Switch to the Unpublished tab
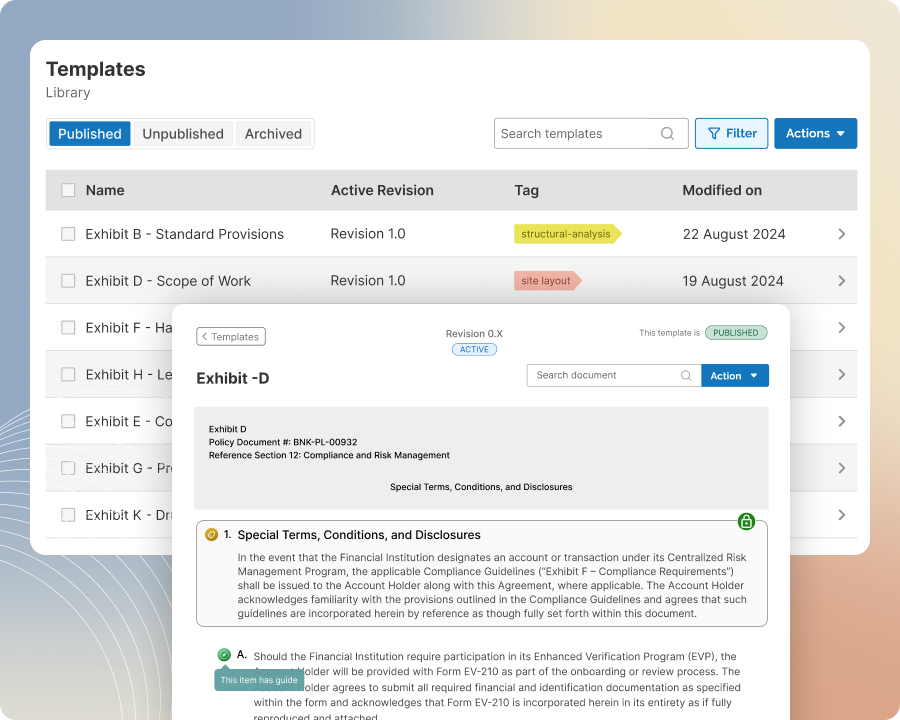 [183, 134]
